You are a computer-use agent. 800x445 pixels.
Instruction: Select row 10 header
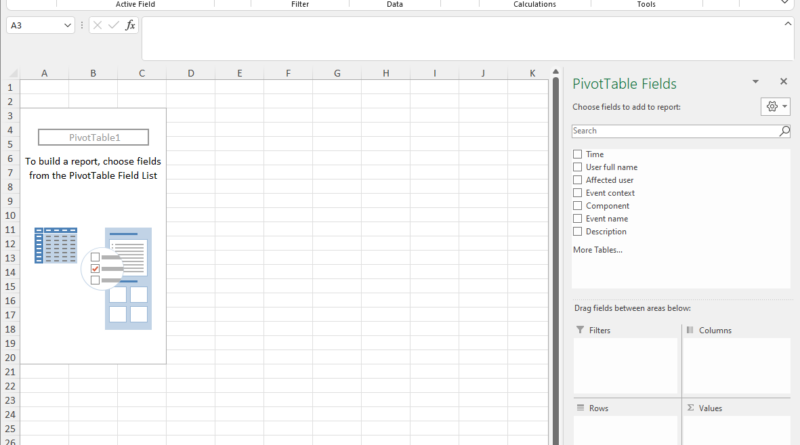pos(10,215)
